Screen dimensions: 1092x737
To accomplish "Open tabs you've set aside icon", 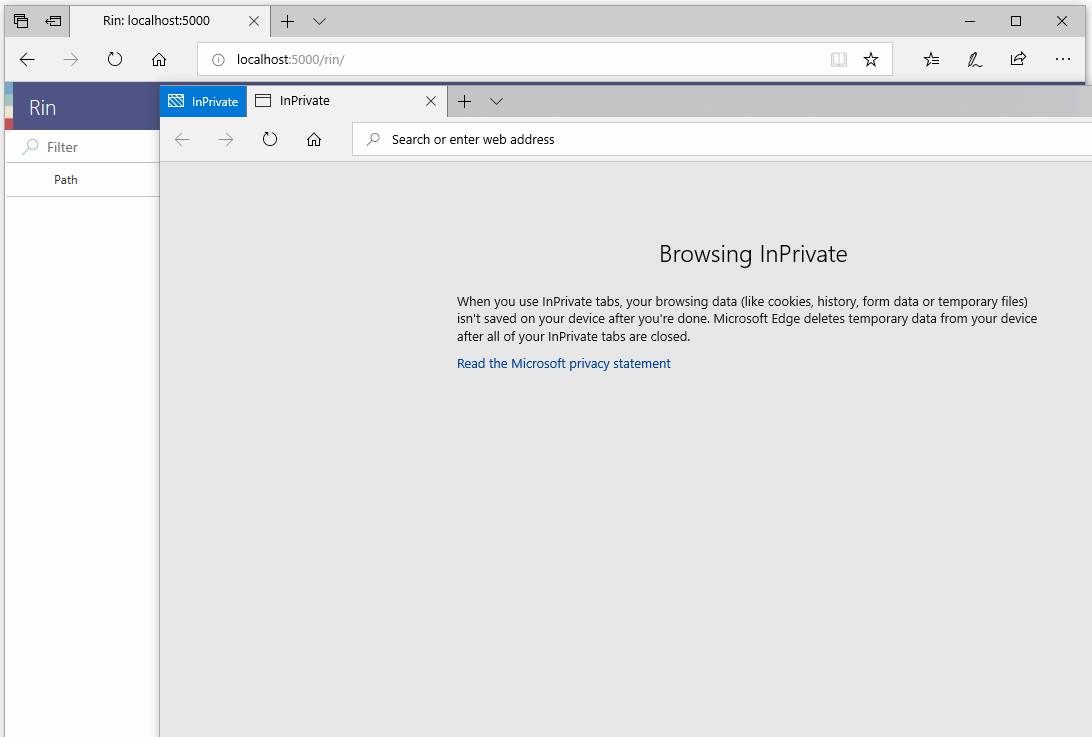I will tap(21, 21).
